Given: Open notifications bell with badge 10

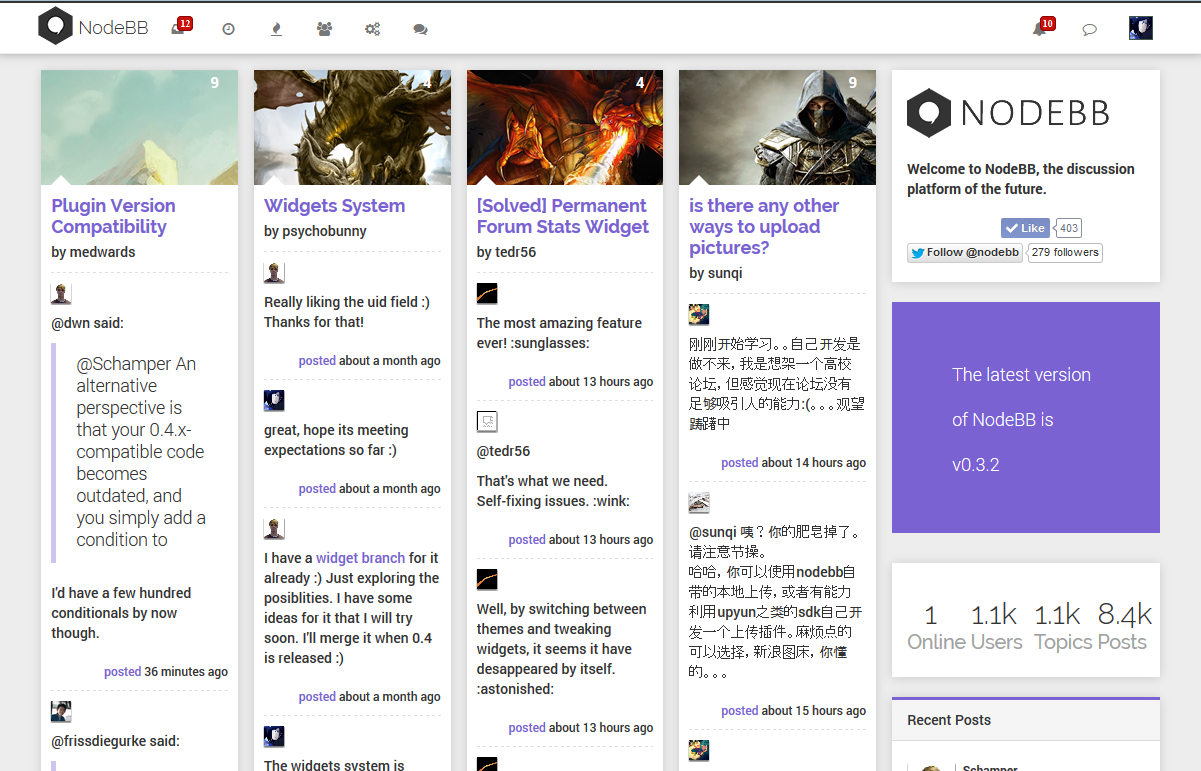Looking at the screenshot, I should [x=1043, y=27].
